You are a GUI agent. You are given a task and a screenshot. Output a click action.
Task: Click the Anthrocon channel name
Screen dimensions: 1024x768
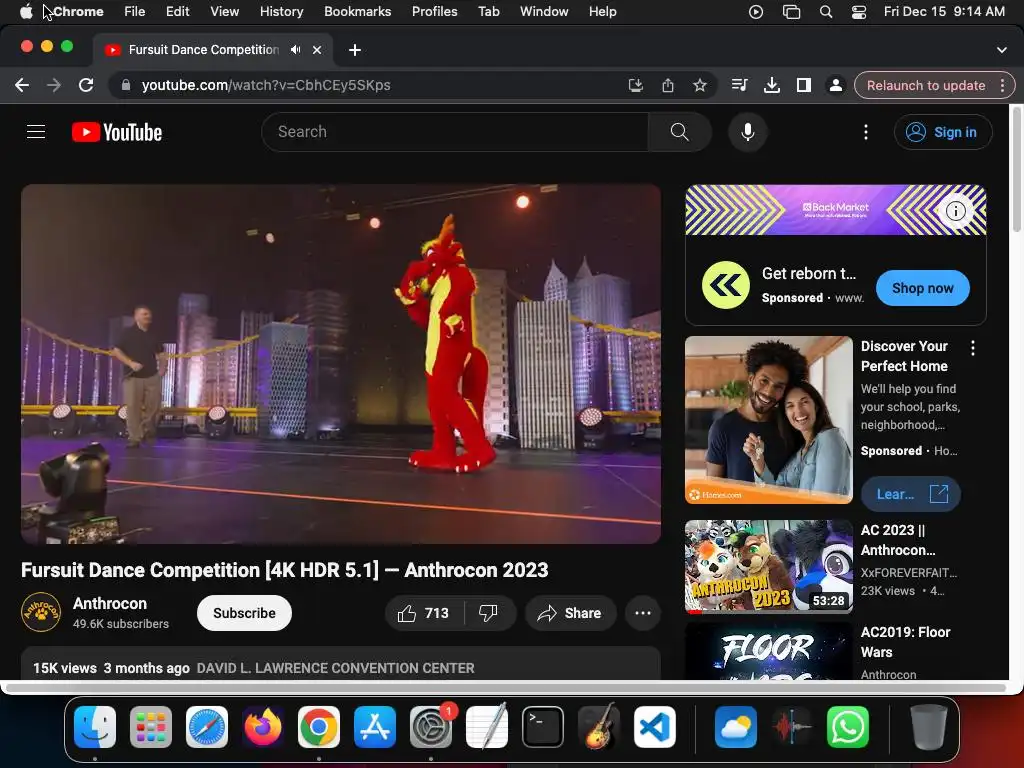coord(110,603)
